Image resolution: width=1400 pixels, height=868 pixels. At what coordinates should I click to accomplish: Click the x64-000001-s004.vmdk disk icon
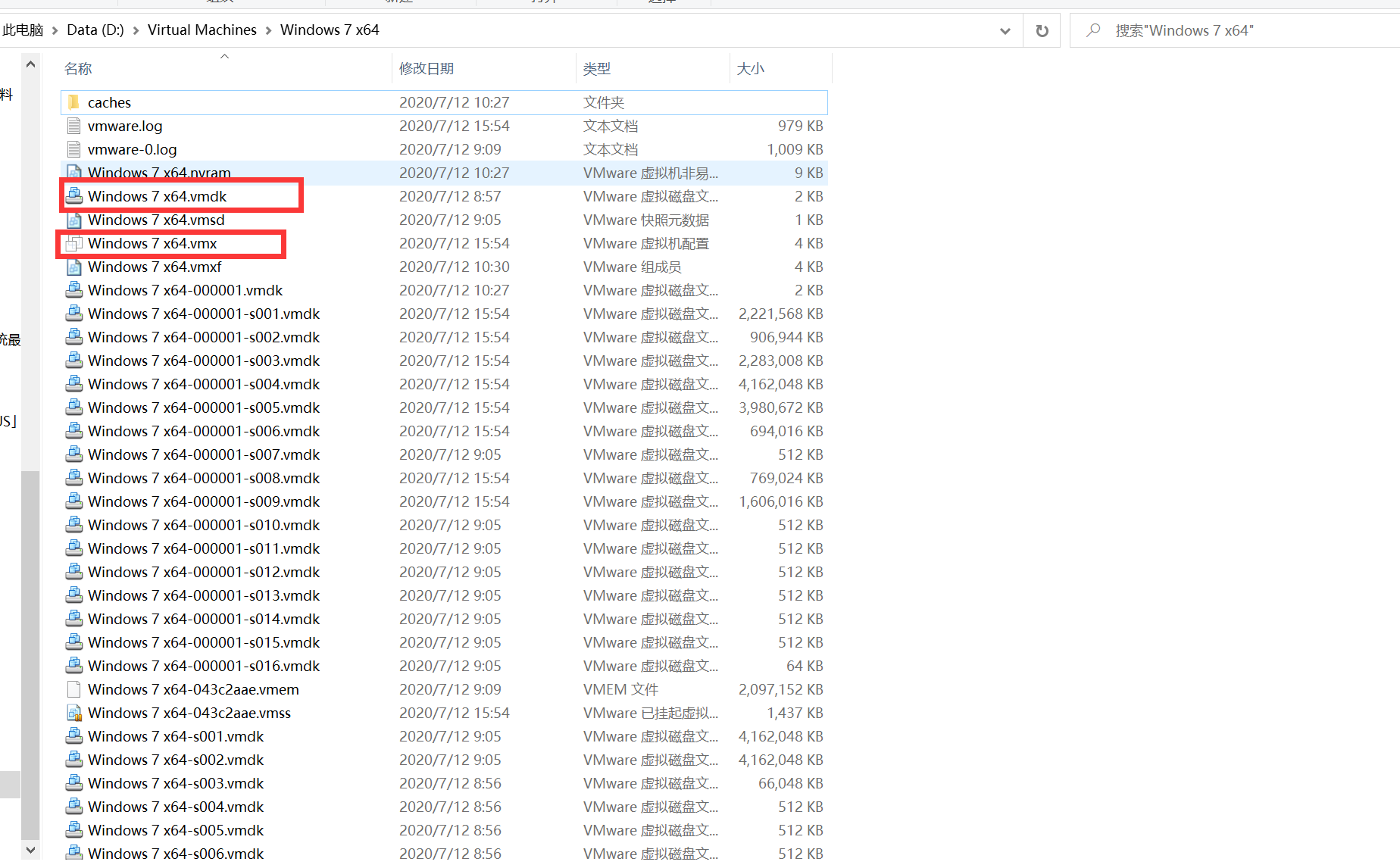[x=73, y=384]
